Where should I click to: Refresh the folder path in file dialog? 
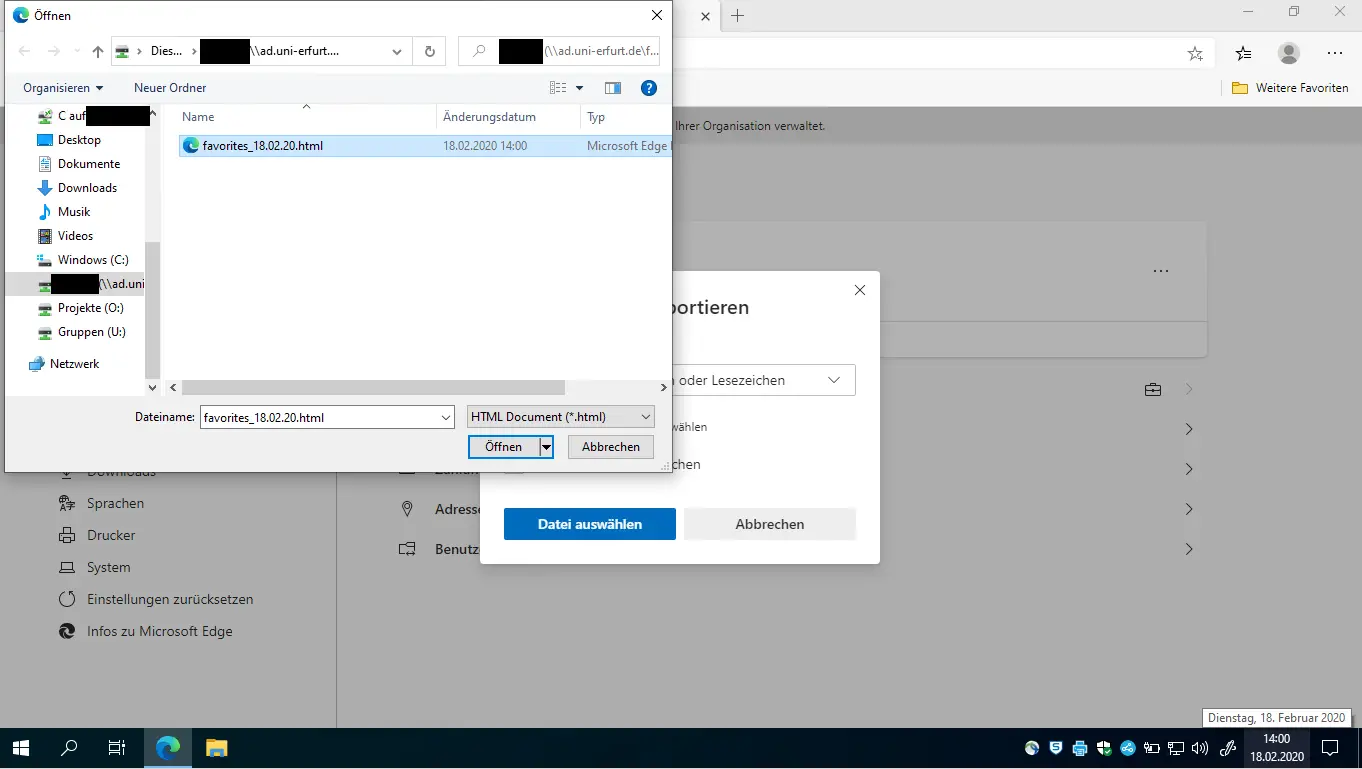point(429,52)
